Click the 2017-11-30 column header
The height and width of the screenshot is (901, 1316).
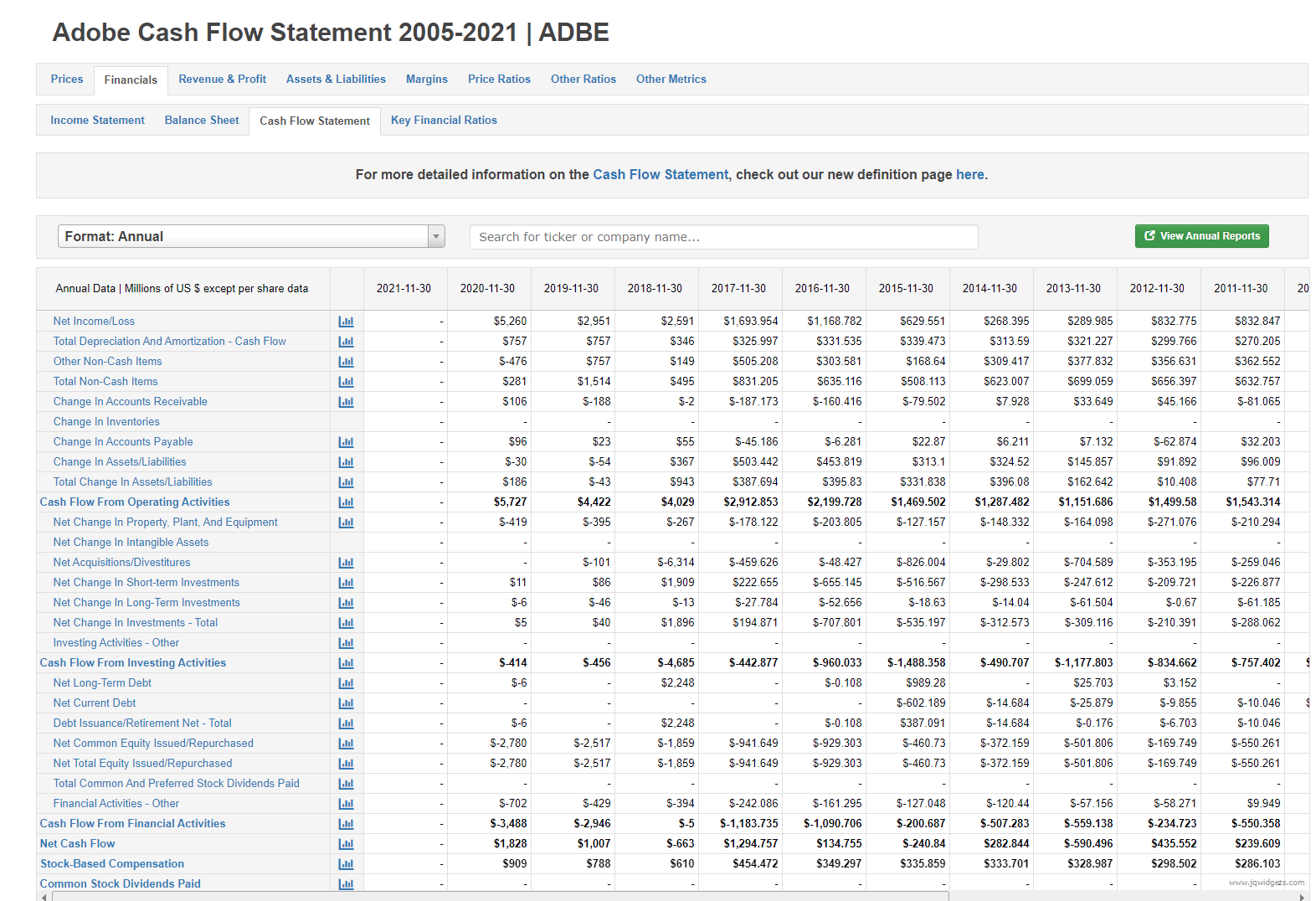coord(739,288)
